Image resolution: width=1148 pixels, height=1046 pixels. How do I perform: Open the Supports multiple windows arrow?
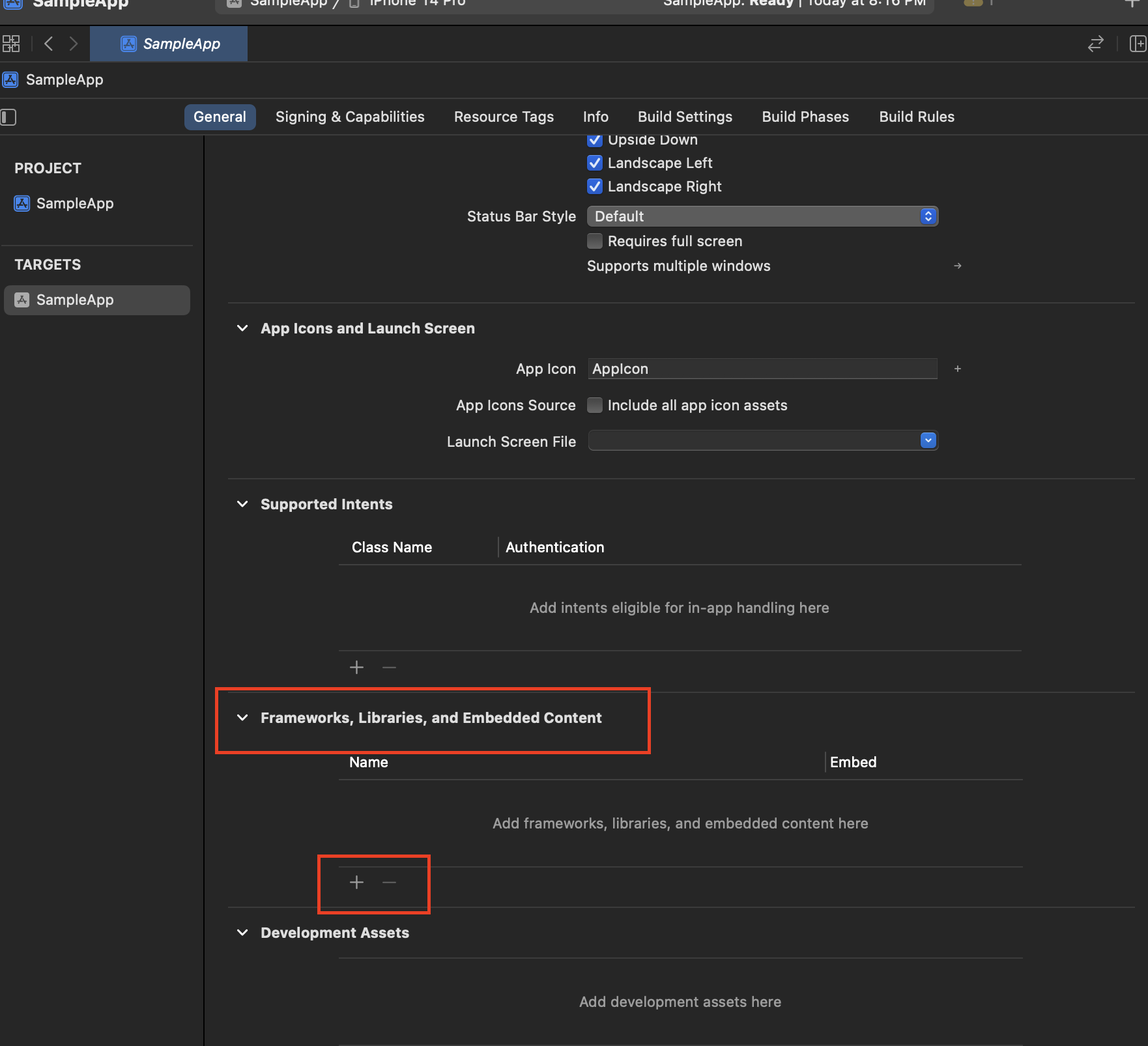click(958, 266)
